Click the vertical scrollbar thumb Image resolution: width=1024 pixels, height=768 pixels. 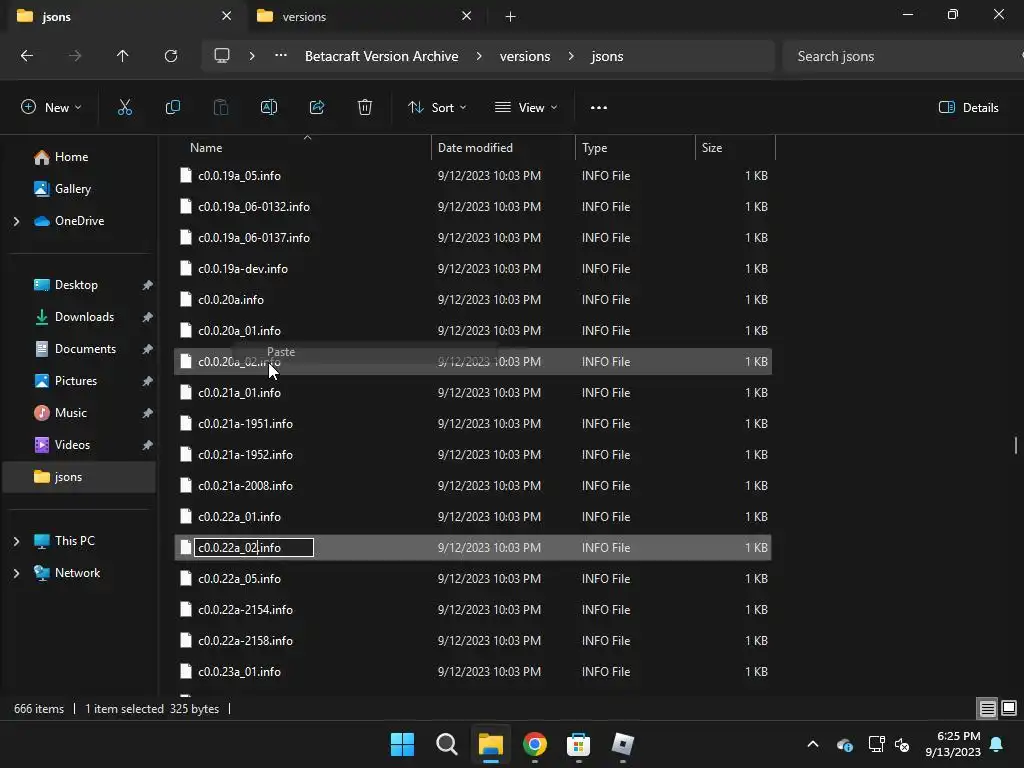[x=1016, y=445]
